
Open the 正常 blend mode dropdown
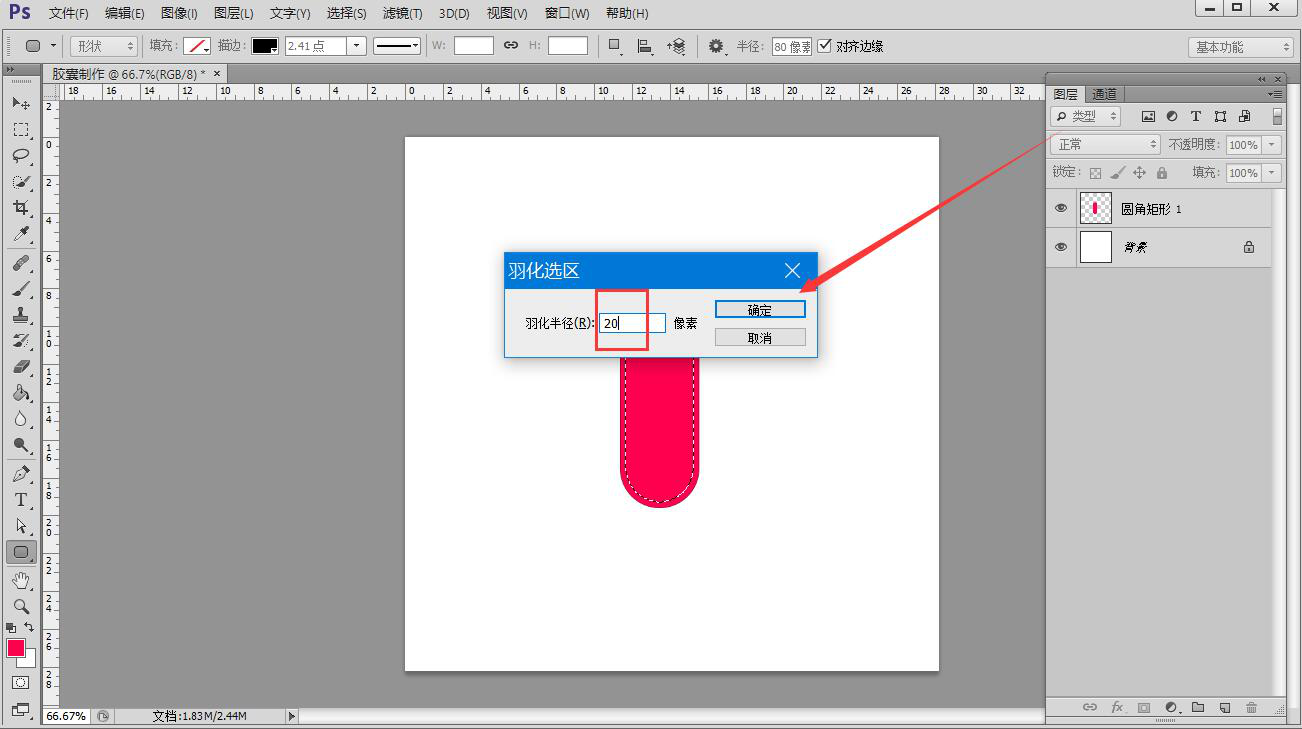click(x=1105, y=145)
